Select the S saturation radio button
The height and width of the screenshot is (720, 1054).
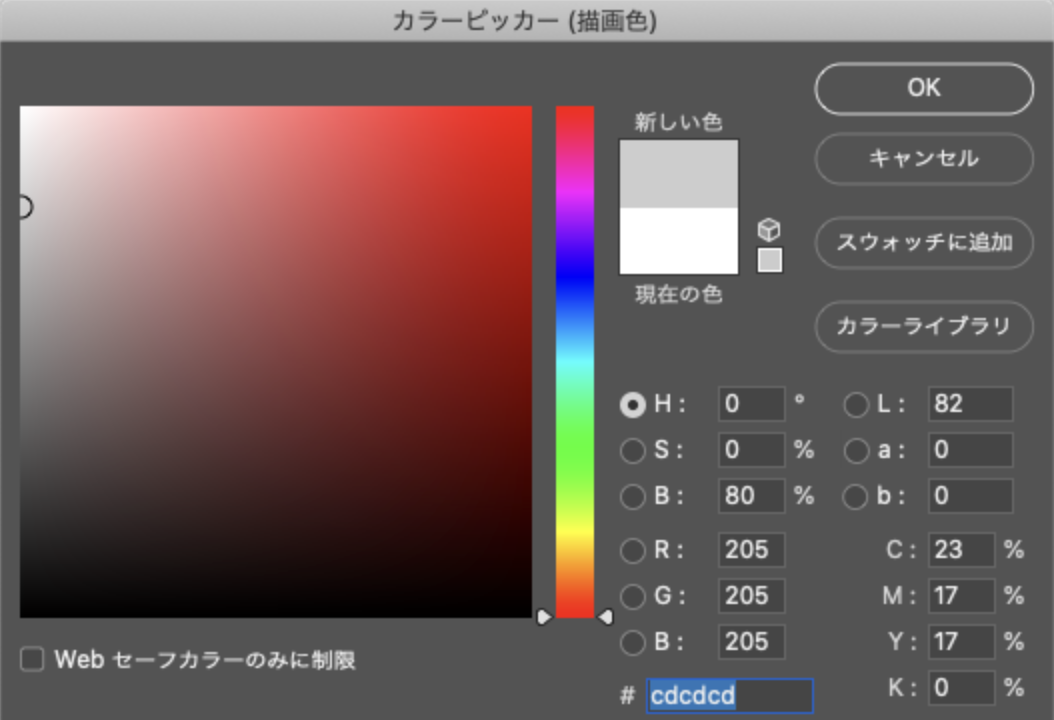click(x=633, y=451)
